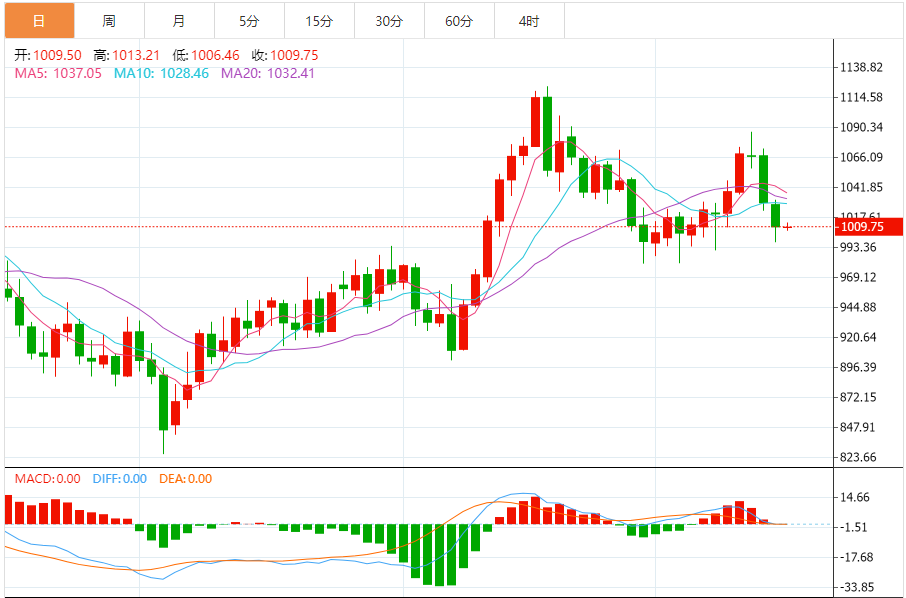Viewport: 906px width, 598px height.
Task: Click the DEA:0.00 indicator label
Action: [x=185, y=479]
